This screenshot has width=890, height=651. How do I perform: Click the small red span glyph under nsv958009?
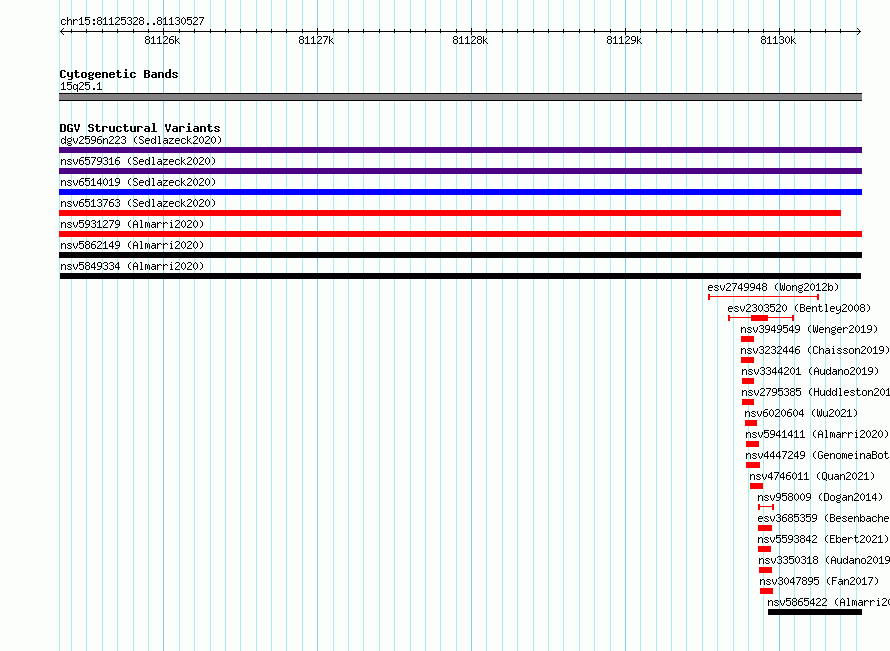click(x=766, y=507)
